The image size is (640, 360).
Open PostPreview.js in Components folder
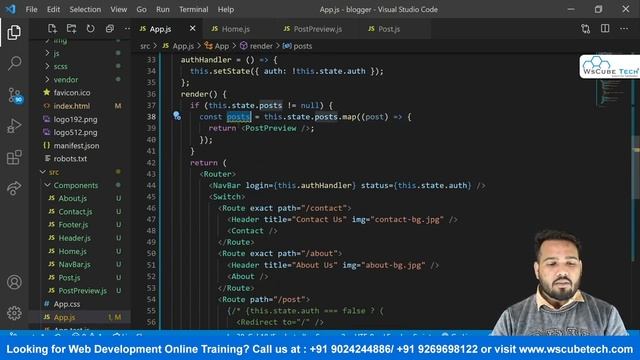[x=82, y=291]
